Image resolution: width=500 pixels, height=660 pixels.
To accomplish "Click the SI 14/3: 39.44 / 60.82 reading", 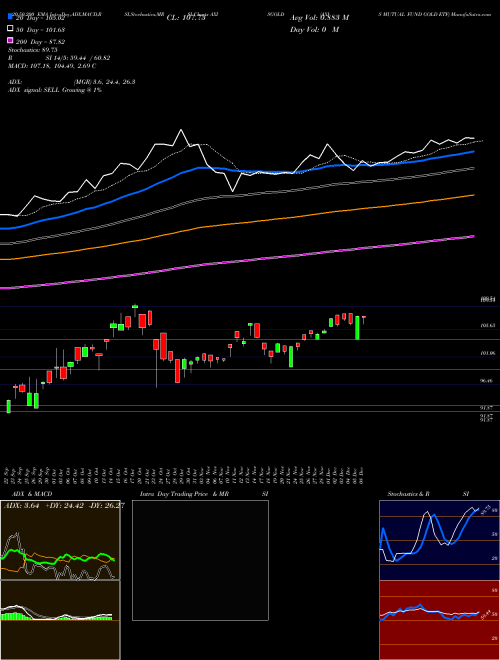I will coord(77,58).
